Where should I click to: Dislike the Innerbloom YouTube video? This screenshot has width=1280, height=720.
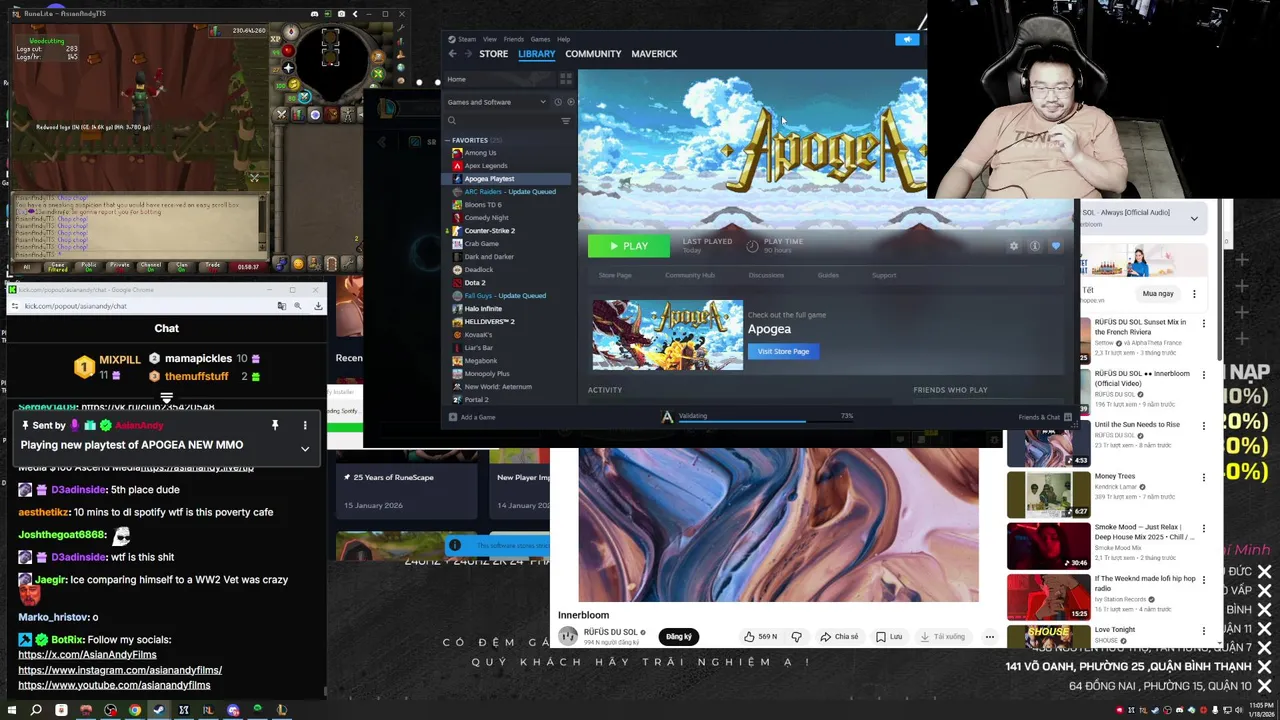click(796, 636)
